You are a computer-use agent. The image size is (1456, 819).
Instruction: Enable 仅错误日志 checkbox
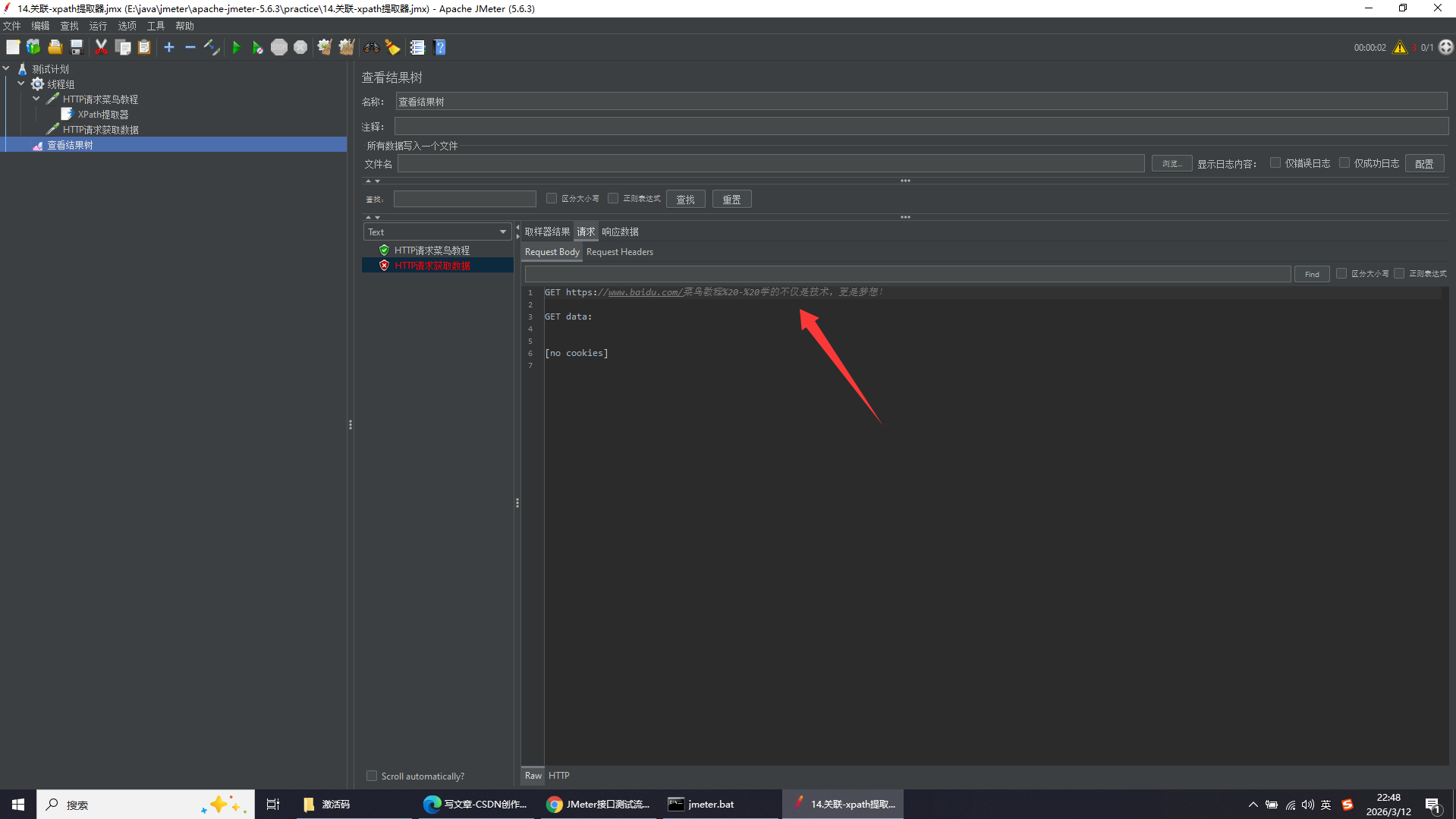(x=1275, y=162)
